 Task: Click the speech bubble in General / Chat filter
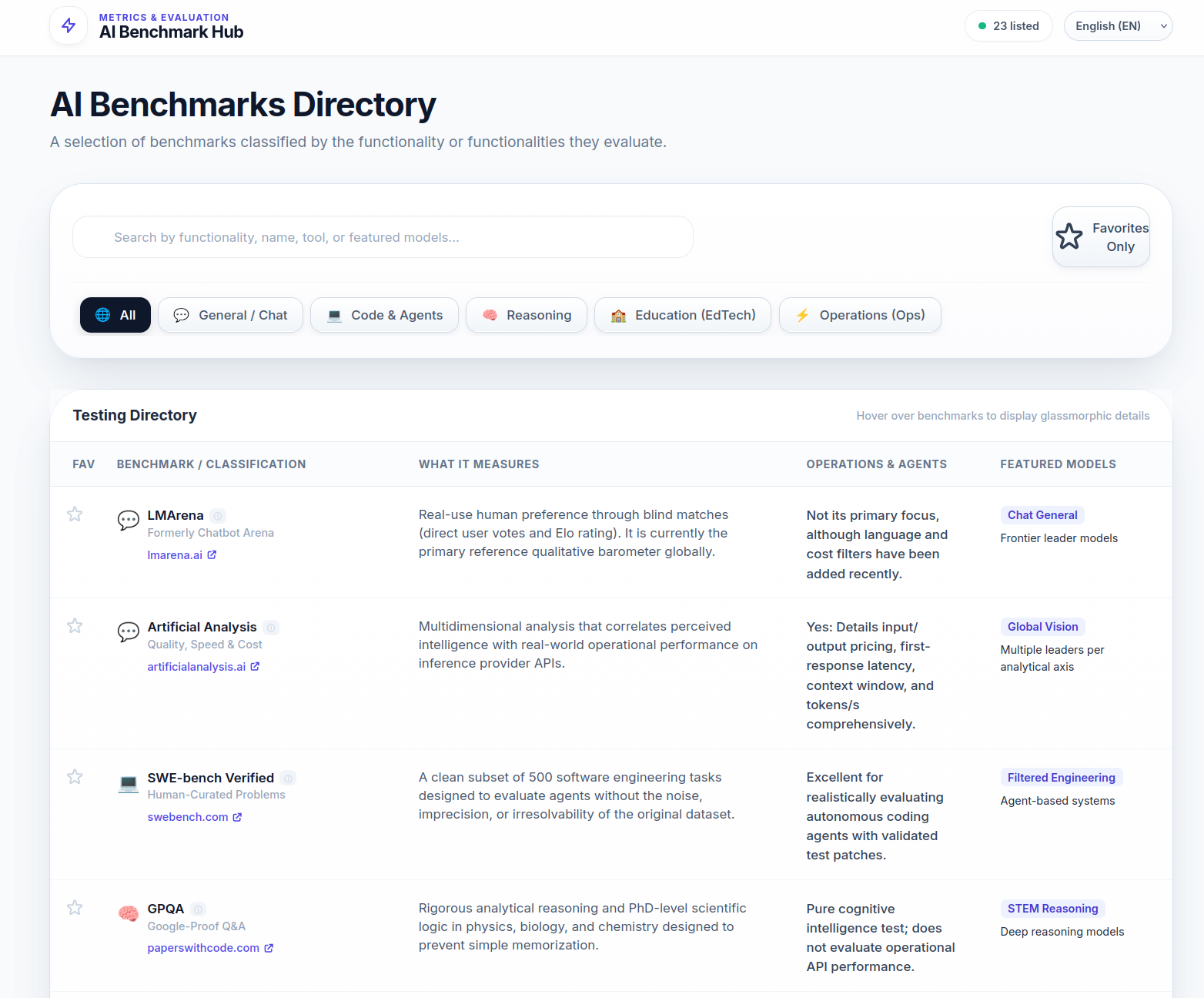[181, 315]
